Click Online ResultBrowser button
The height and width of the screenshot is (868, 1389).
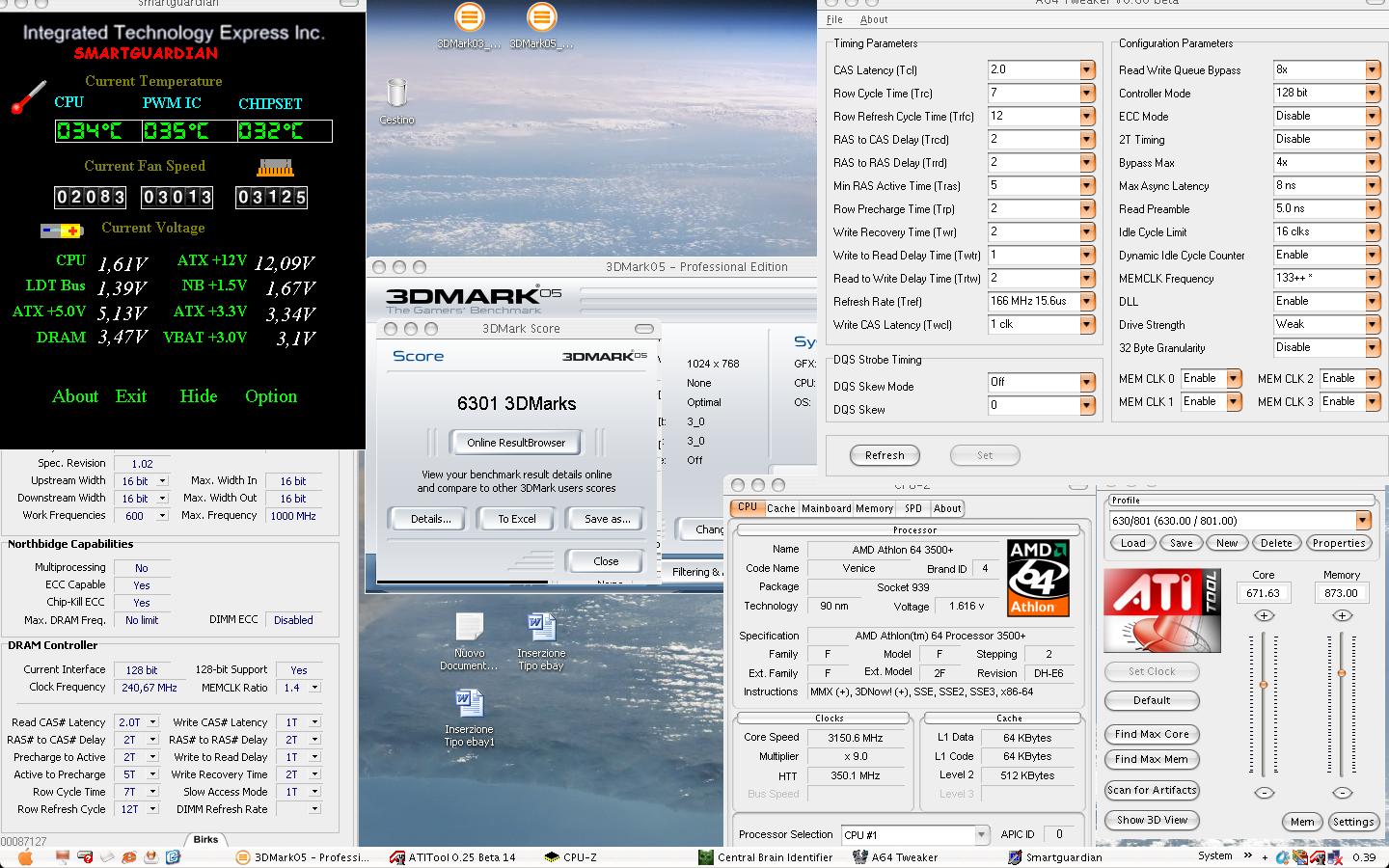(x=516, y=443)
